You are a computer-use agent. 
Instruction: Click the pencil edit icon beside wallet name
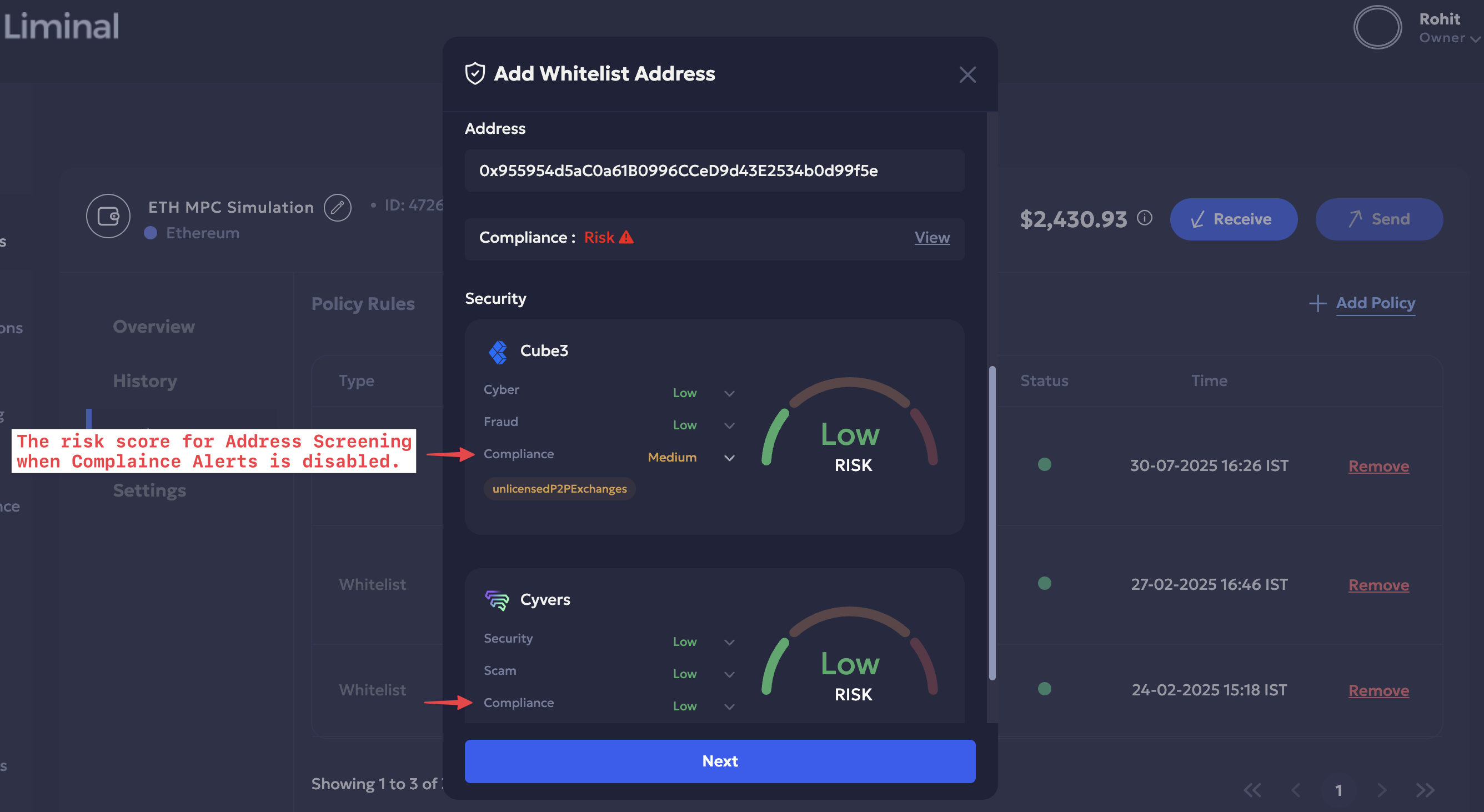(337, 208)
